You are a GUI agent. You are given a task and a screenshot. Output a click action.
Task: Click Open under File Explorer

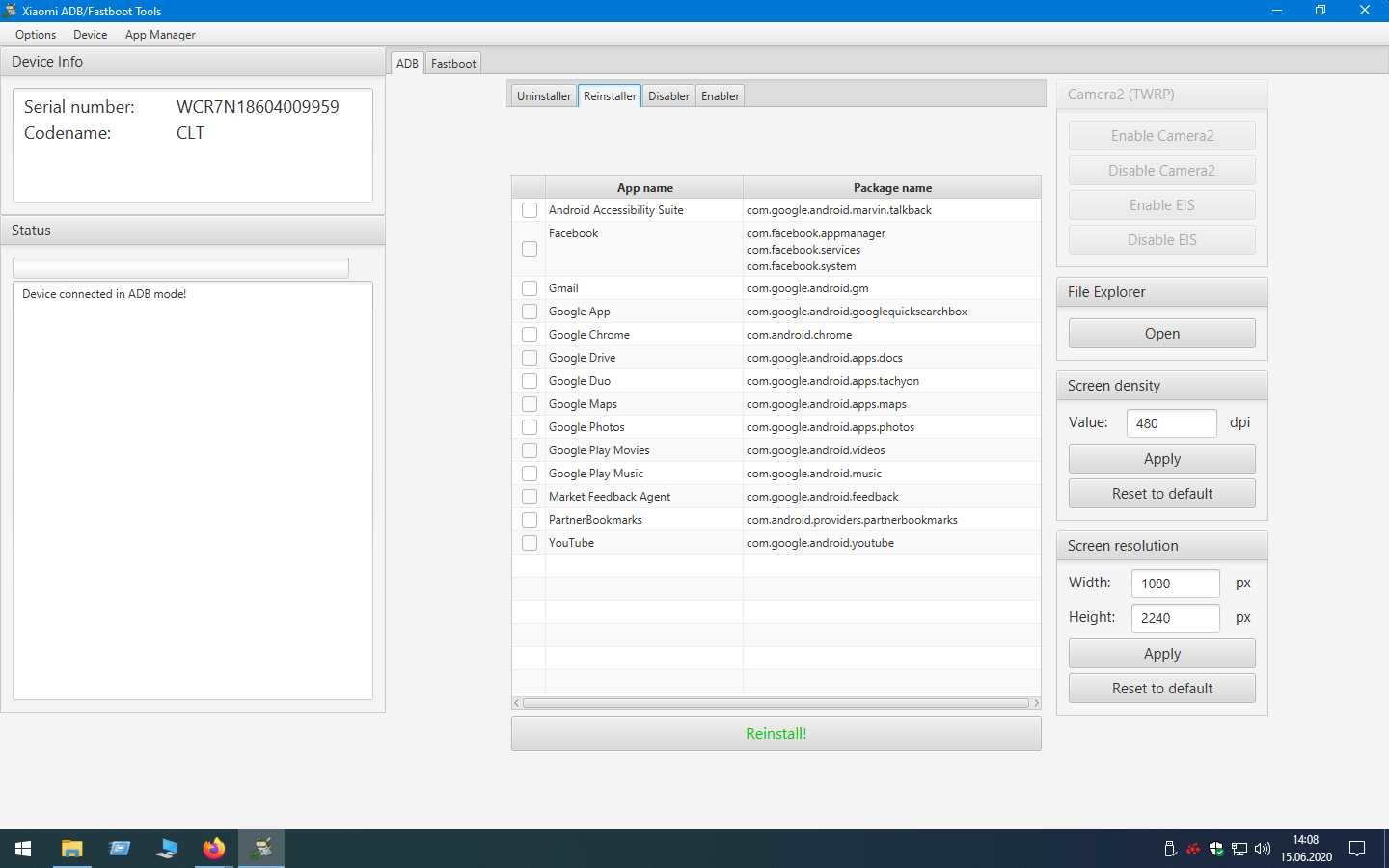click(1162, 334)
